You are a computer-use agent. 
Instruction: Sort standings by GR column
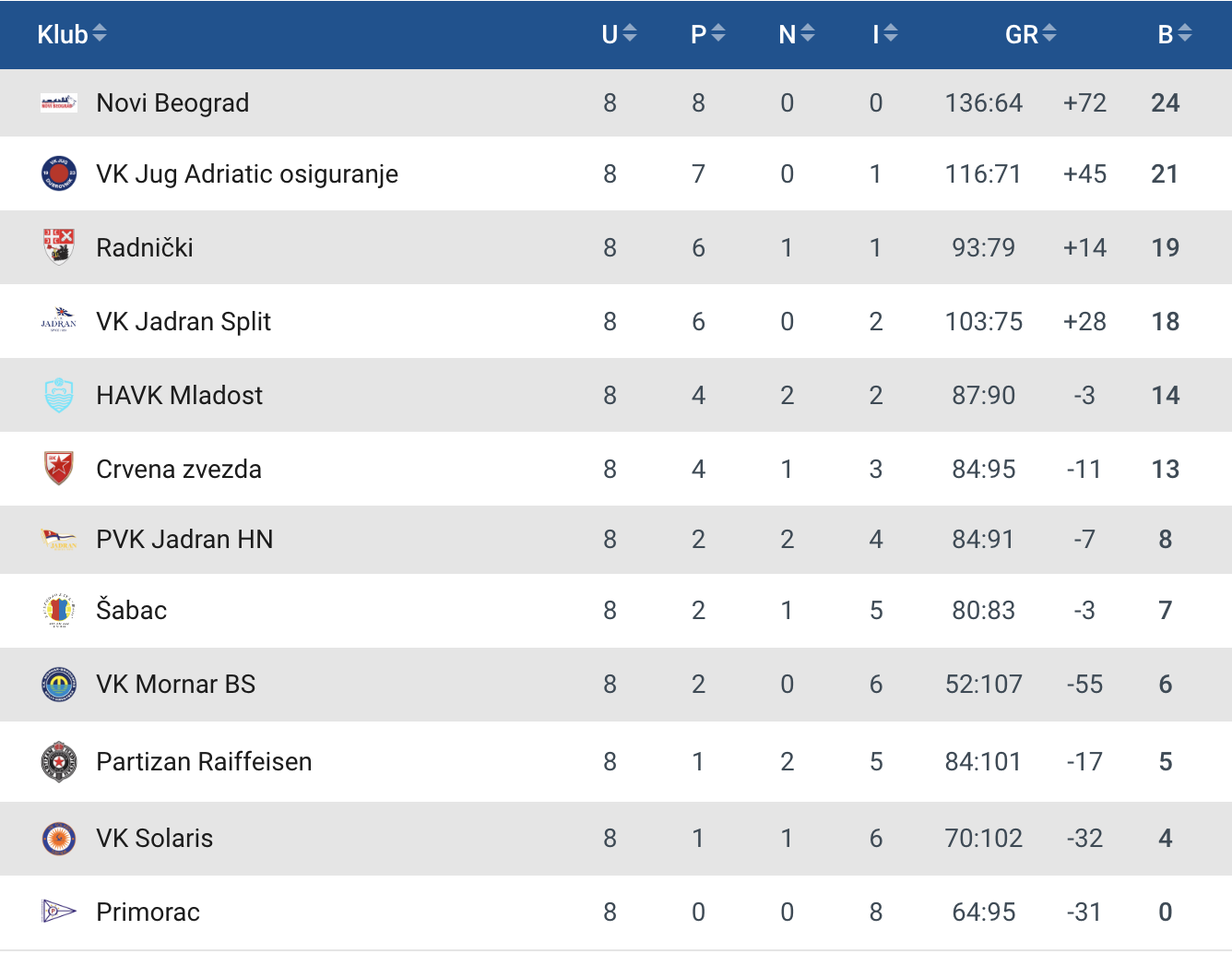[1030, 34]
